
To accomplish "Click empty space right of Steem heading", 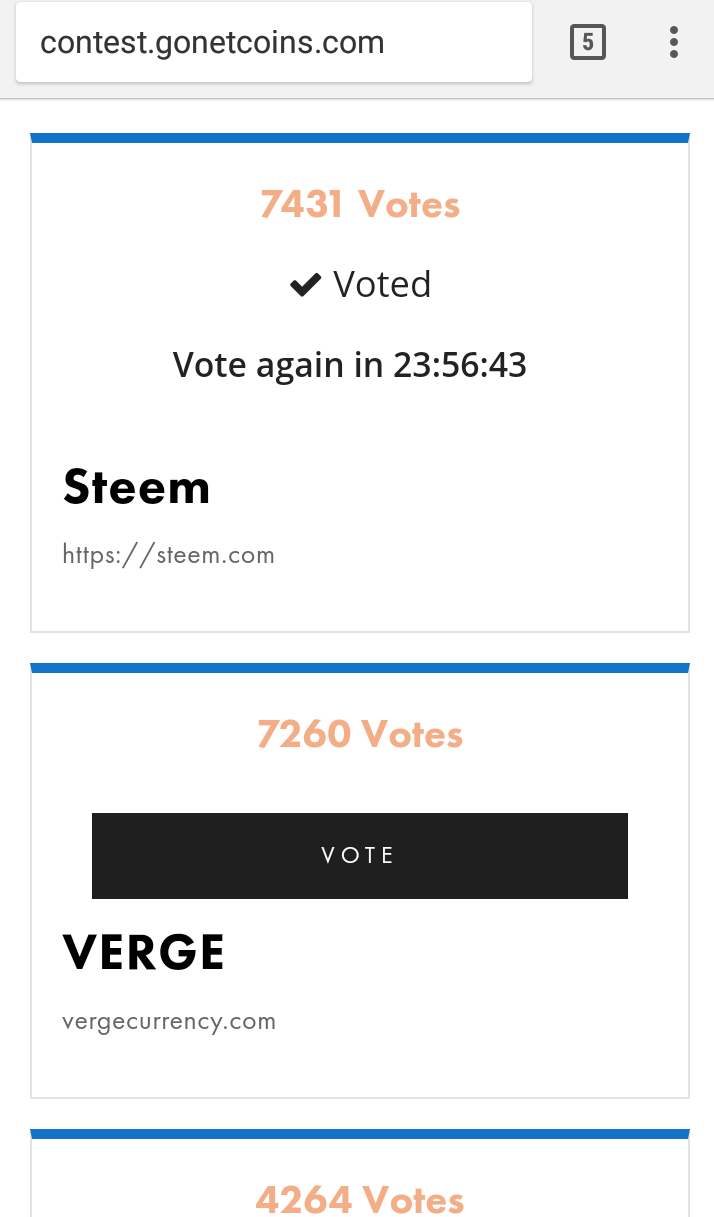I will 450,488.
